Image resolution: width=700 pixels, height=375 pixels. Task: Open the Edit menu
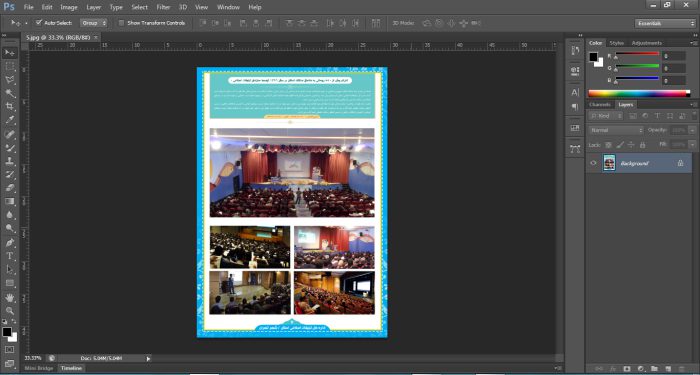pyautogui.click(x=47, y=7)
